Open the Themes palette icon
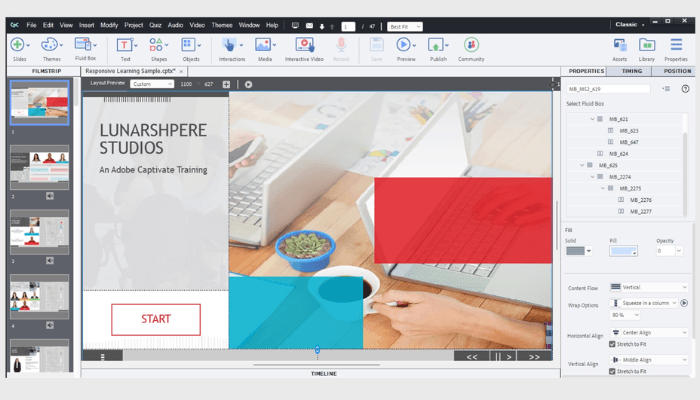 coord(49,45)
